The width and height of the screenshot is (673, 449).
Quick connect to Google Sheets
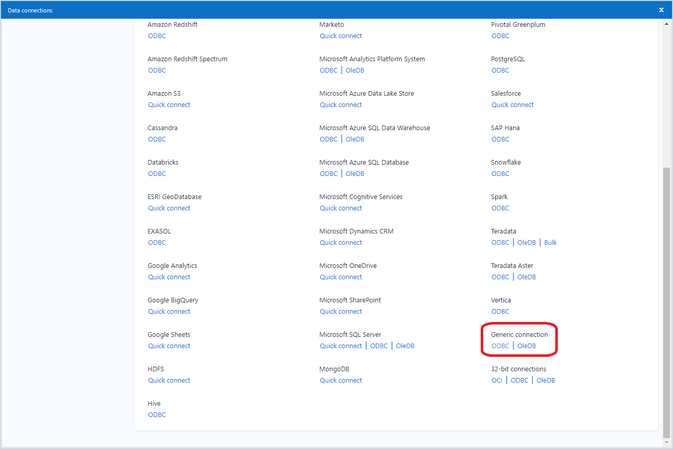pos(169,346)
